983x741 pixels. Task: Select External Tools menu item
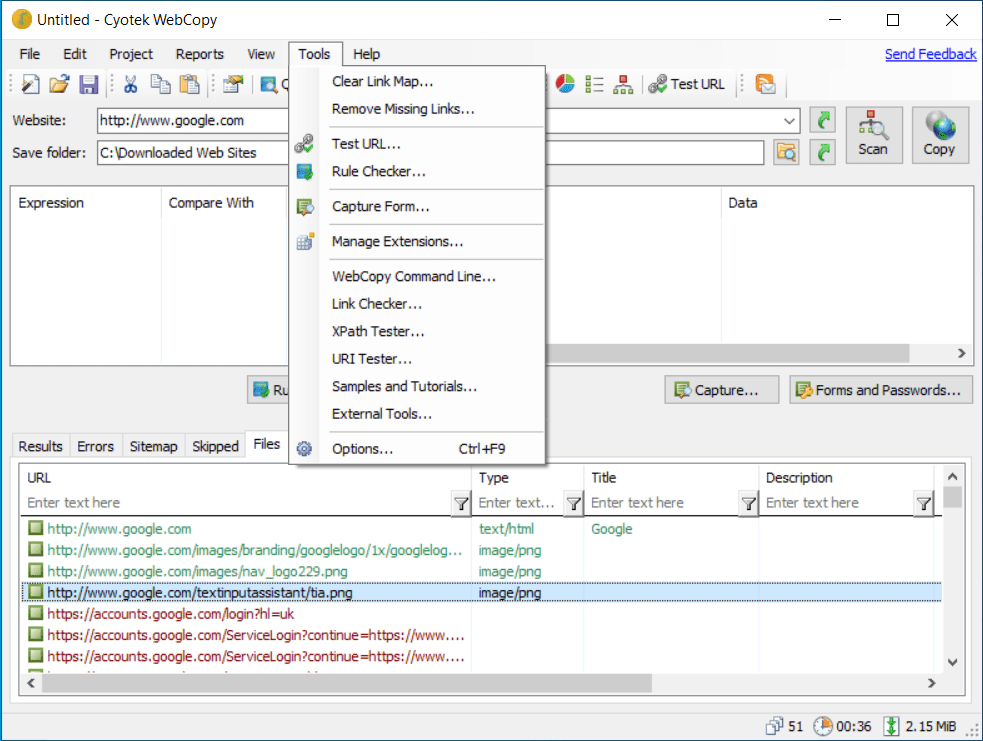[417, 414]
